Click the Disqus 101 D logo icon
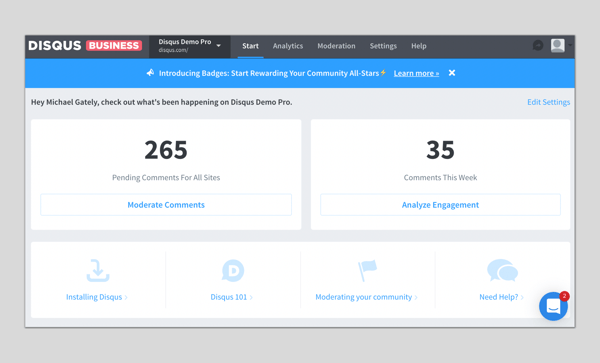Screen dimensions: 600x363 coord(233,270)
